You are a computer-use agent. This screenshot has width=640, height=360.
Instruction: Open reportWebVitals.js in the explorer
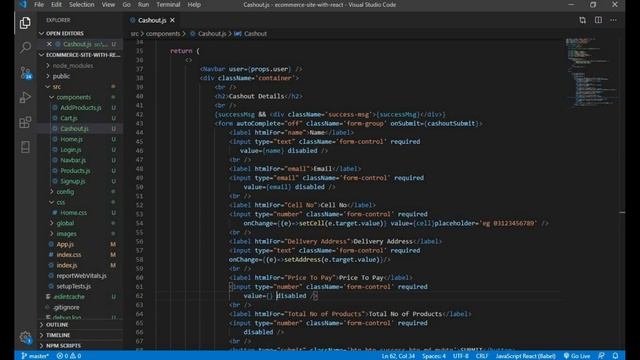(81, 276)
